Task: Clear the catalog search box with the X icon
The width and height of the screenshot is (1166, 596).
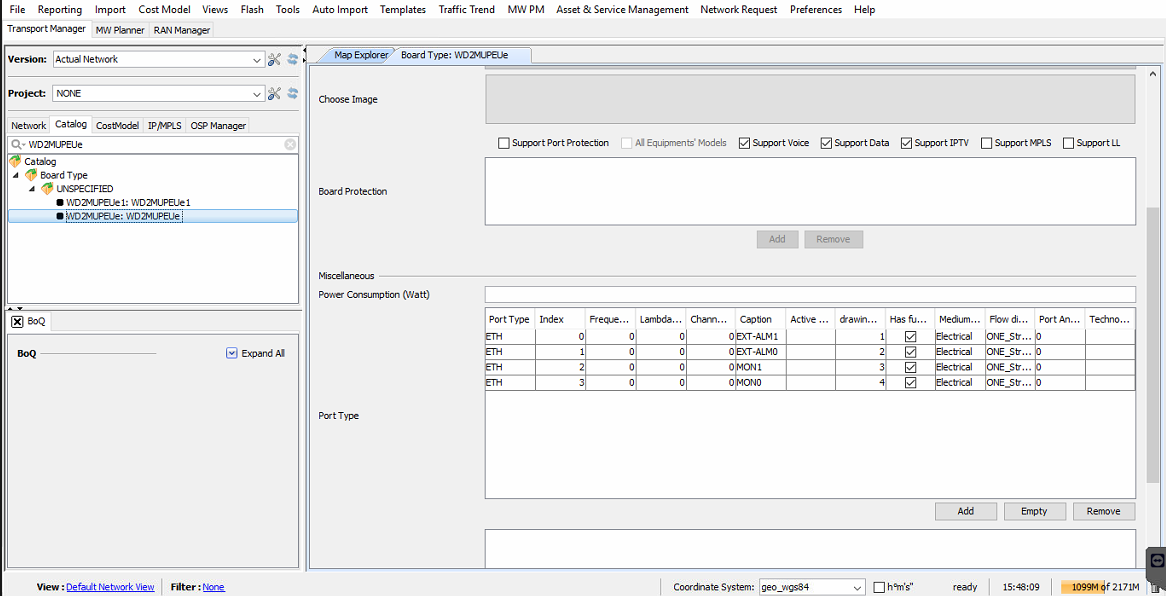Action: (290, 145)
